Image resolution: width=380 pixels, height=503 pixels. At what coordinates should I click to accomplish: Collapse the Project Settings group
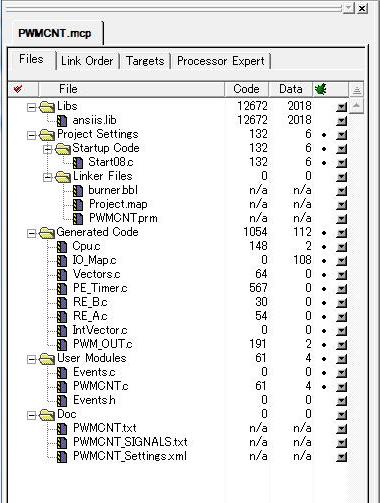31,135
